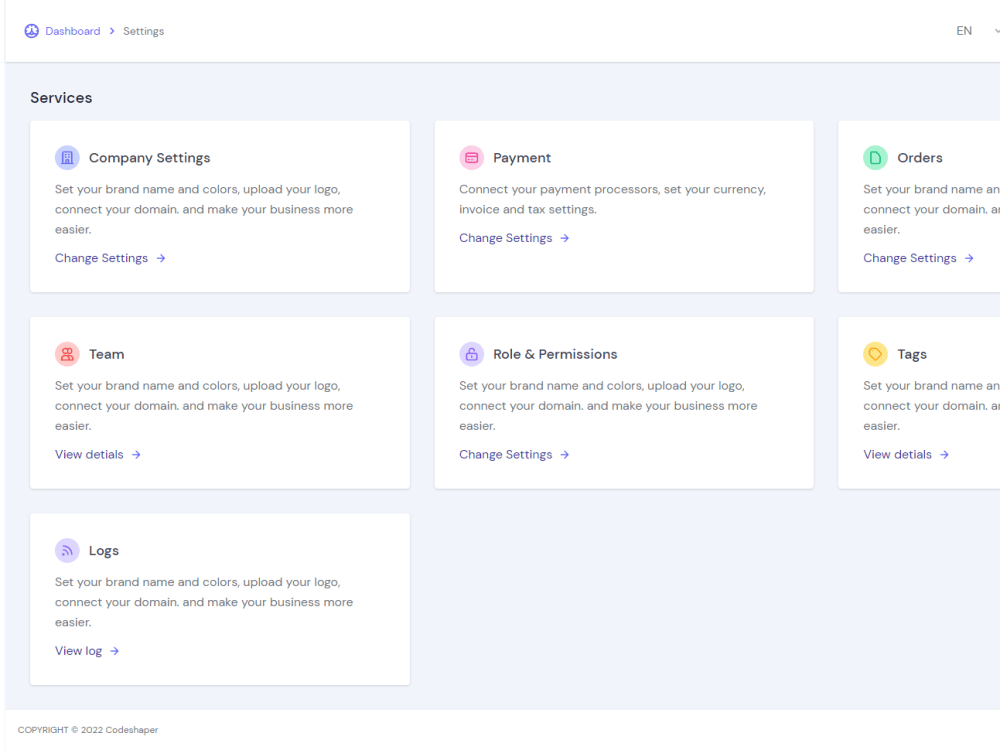Select the Tags label icon
The width and height of the screenshot is (1000, 750).
coord(875,353)
